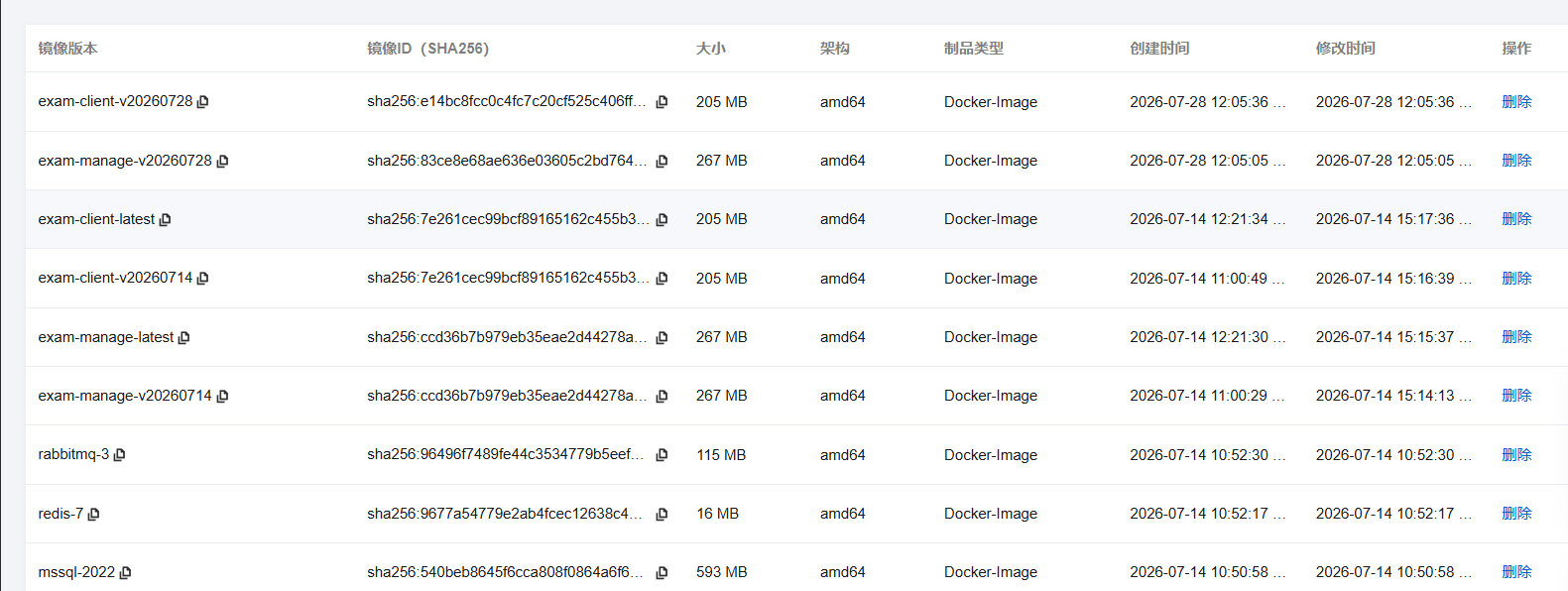This screenshot has width=1568, height=591.
Task: Select the exam-client-v20260714 row
Action: (796, 278)
